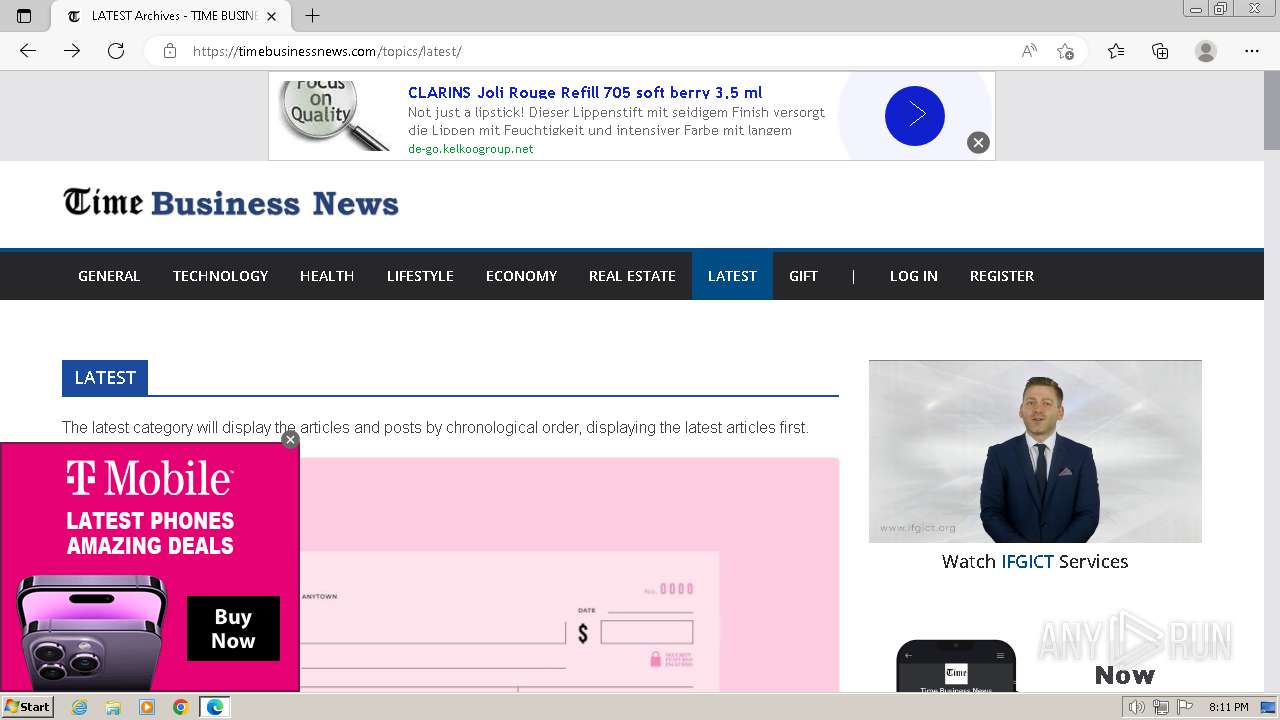Open a new browser tab
Screen dimensions: 1280x720
click(x=313, y=16)
